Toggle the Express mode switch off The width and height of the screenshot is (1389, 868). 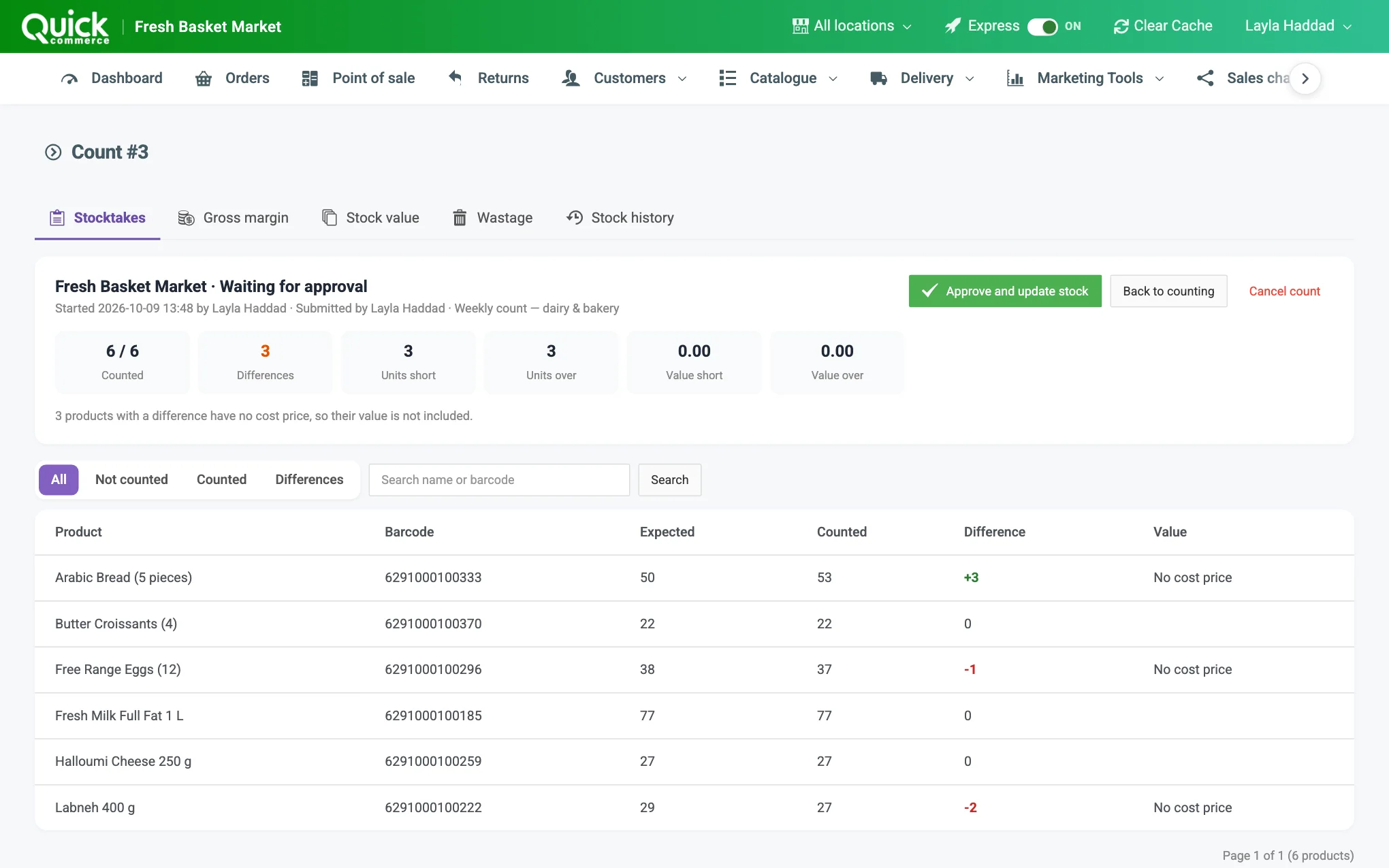tap(1042, 27)
